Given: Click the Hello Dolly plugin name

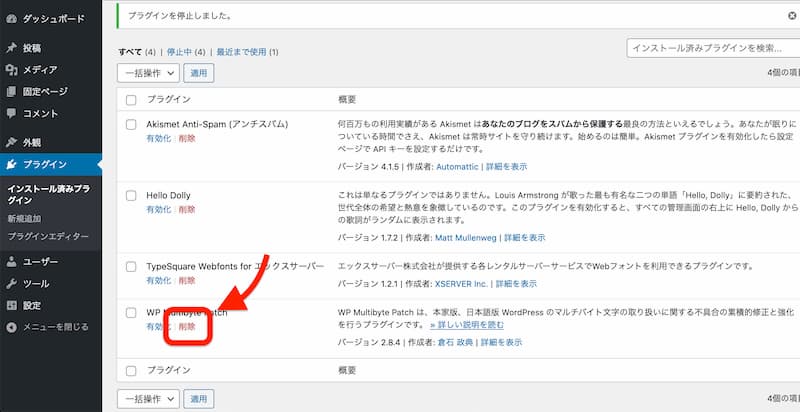Looking at the screenshot, I should 168,196.
